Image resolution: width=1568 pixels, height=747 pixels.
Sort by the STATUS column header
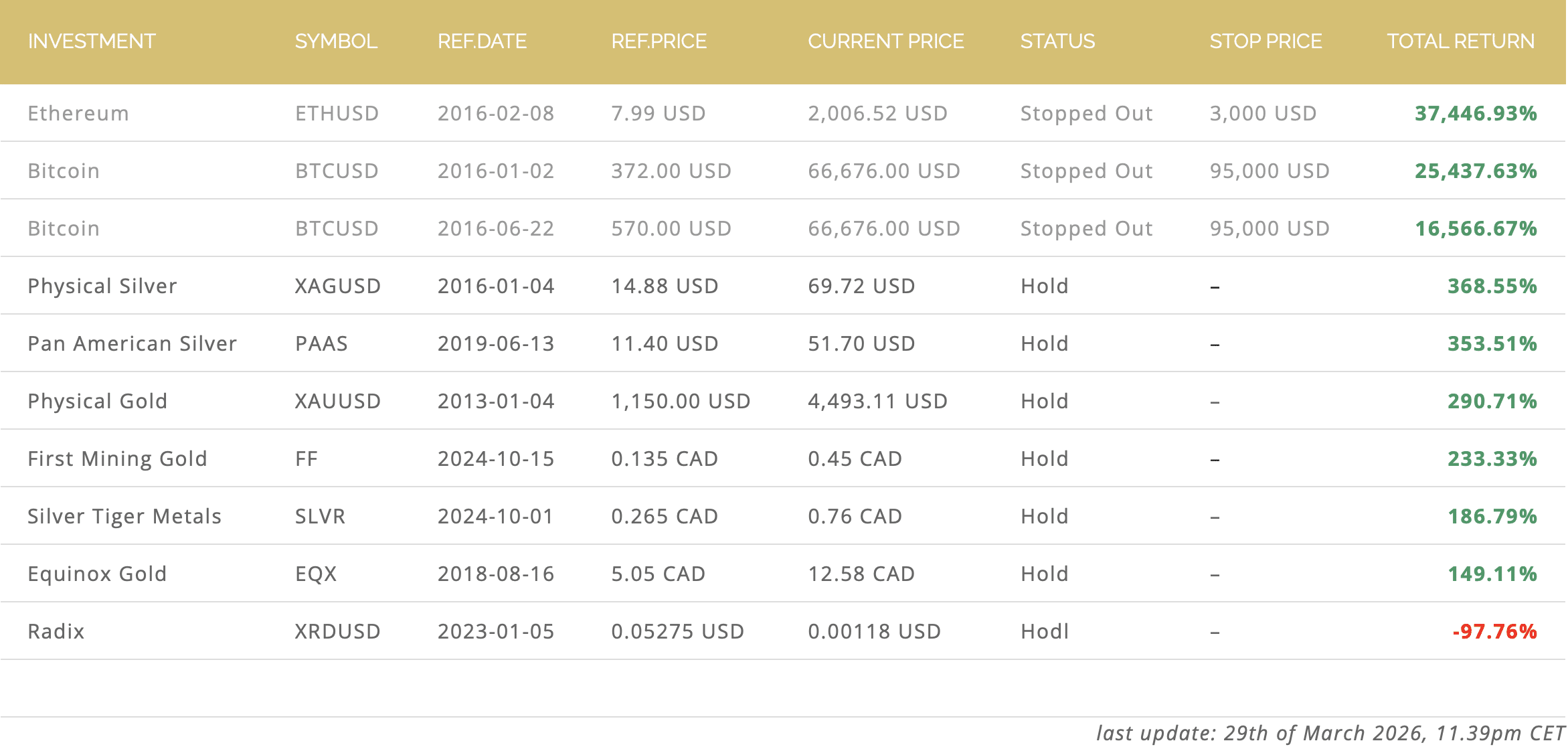click(1057, 41)
